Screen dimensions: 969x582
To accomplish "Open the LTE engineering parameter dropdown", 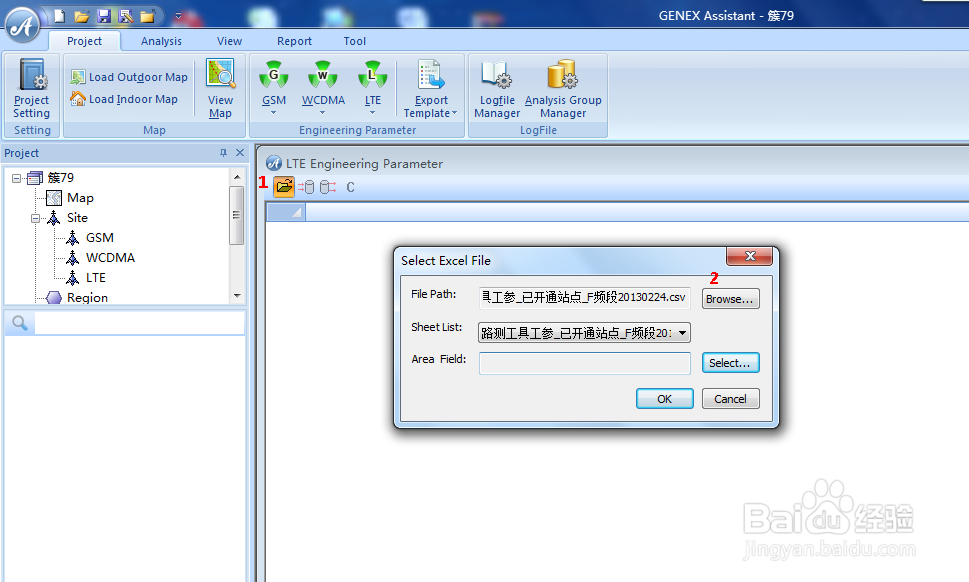I will click(373, 88).
